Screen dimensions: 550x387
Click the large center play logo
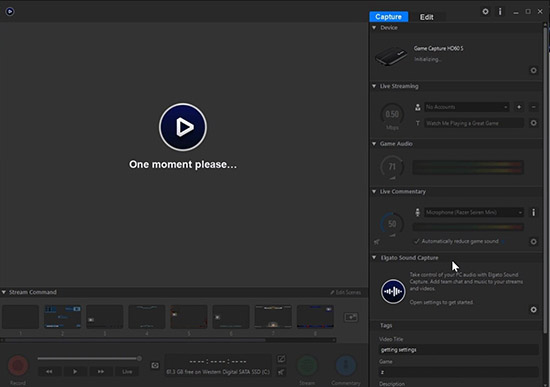(183, 127)
